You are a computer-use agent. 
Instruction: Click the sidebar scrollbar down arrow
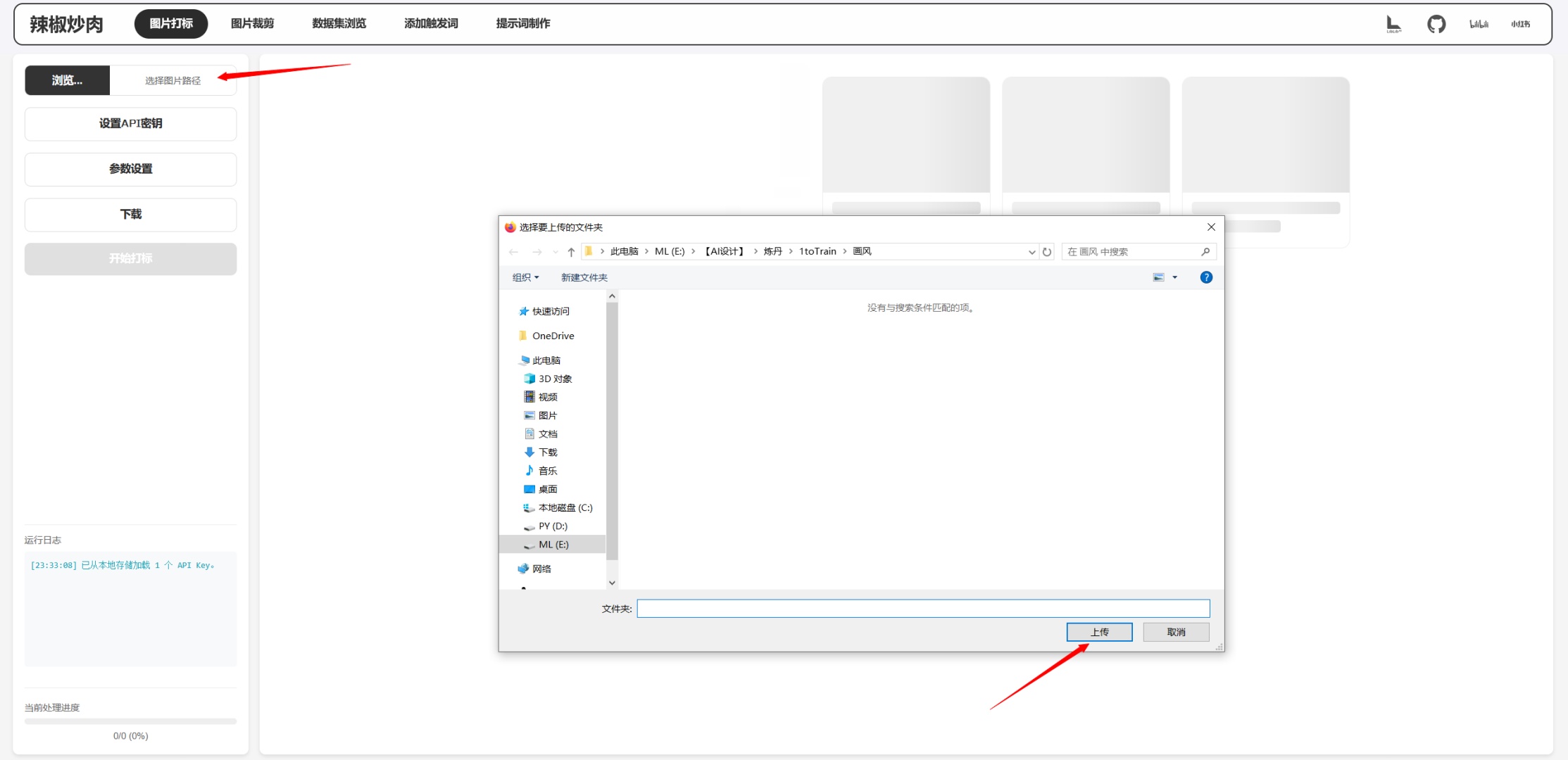(x=612, y=583)
